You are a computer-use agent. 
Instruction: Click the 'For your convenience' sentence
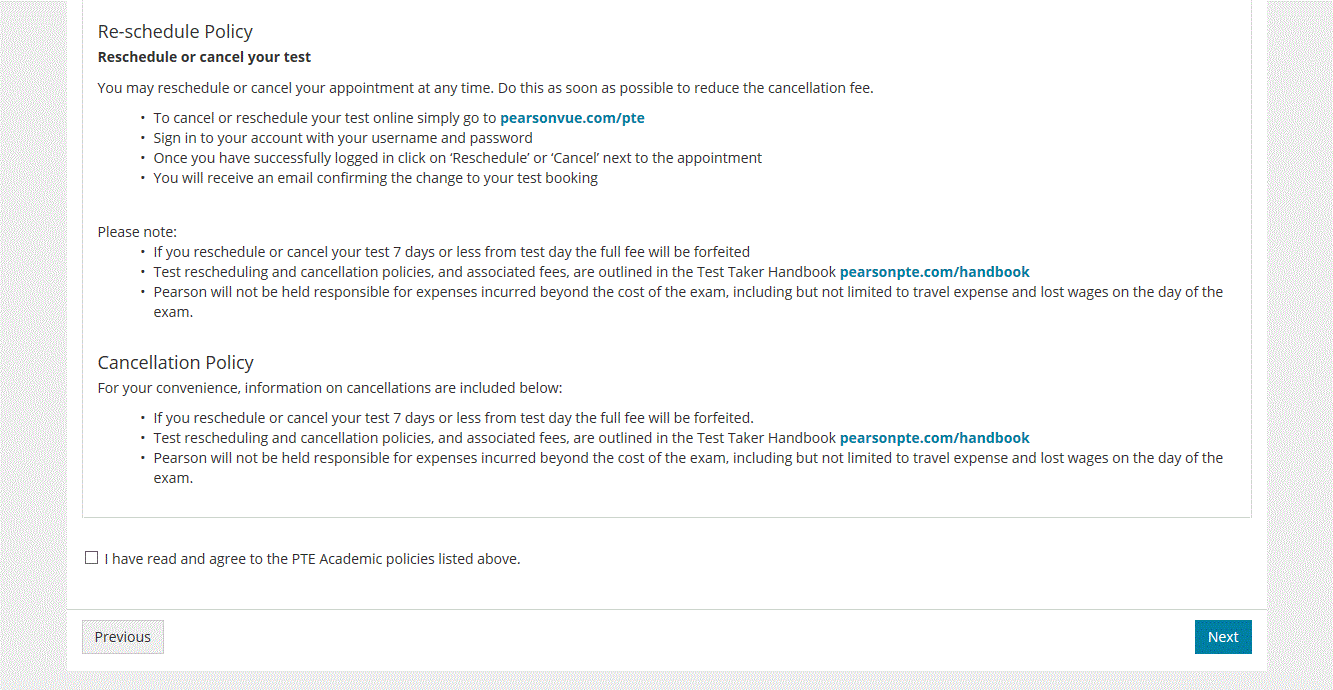pyautogui.click(x=330, y=388)
